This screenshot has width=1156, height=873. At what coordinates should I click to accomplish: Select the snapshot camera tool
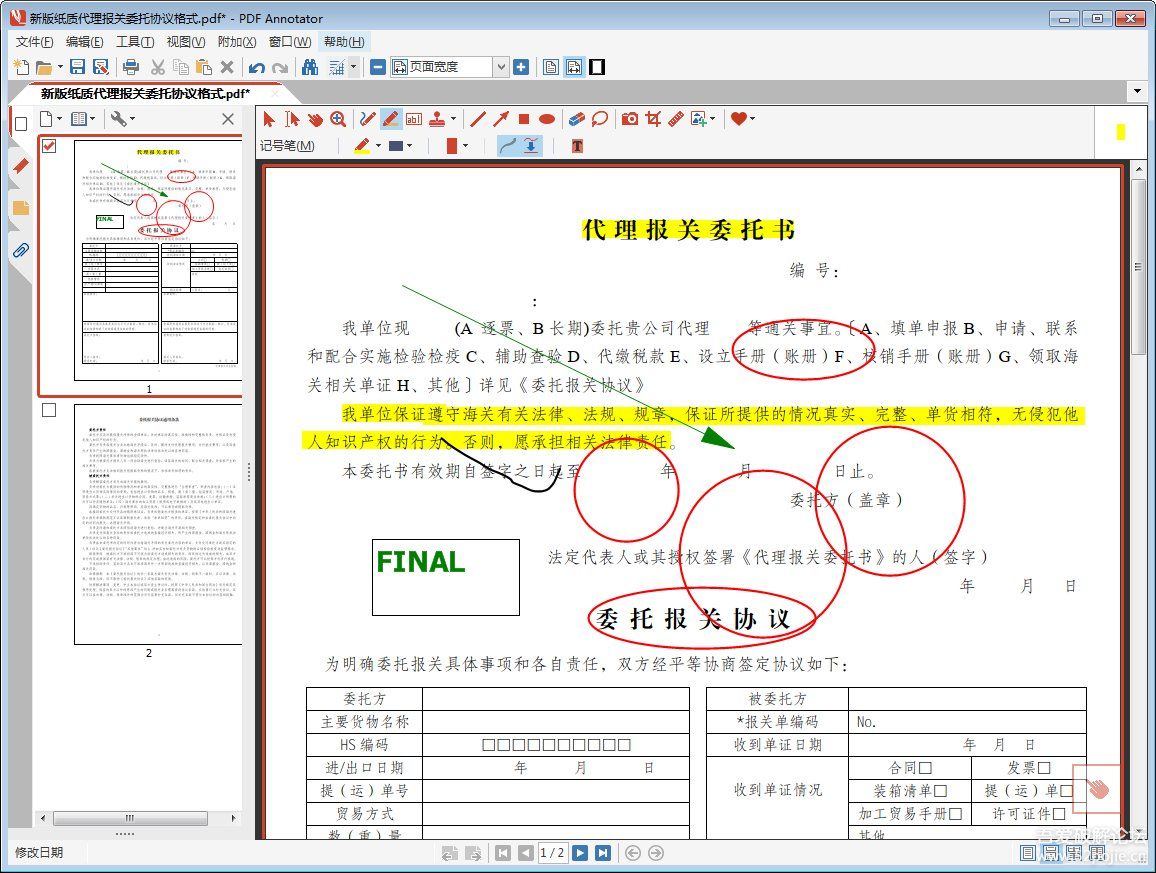point(631,118)
